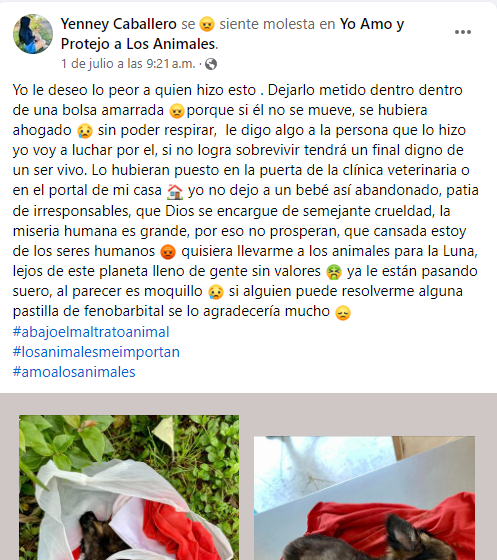Click the house emoji in post text
Viewport: 497px width, 560px height.
pyautogui.click(x=175, y=191)
